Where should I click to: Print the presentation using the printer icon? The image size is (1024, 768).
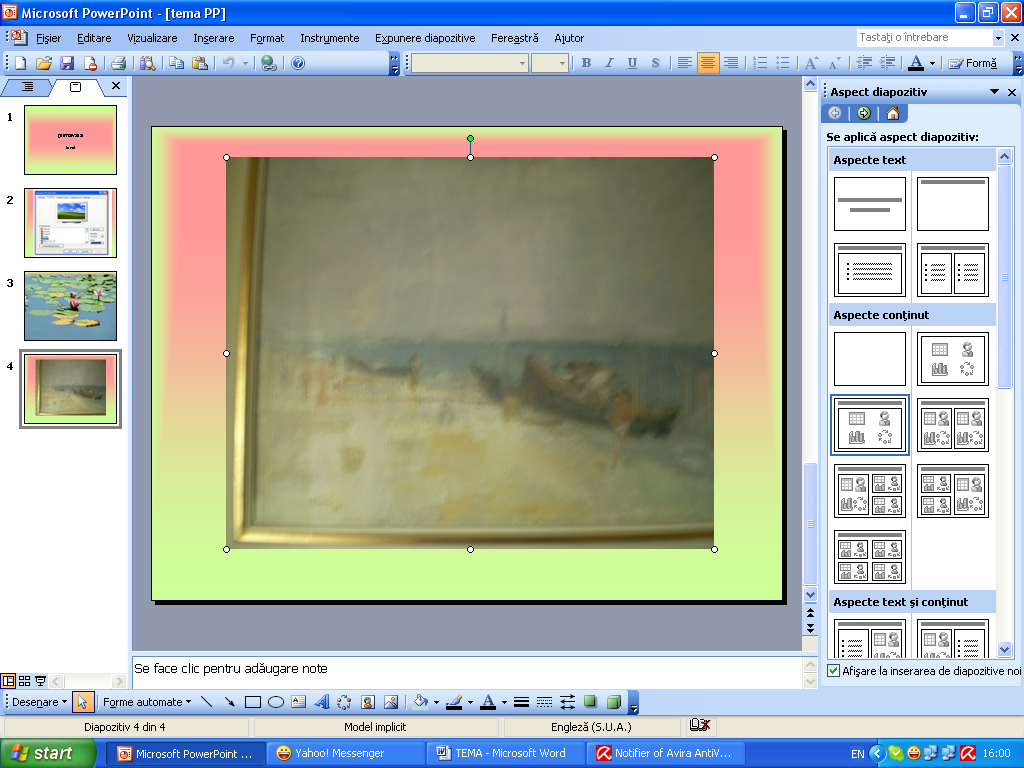tap(118, 63)
